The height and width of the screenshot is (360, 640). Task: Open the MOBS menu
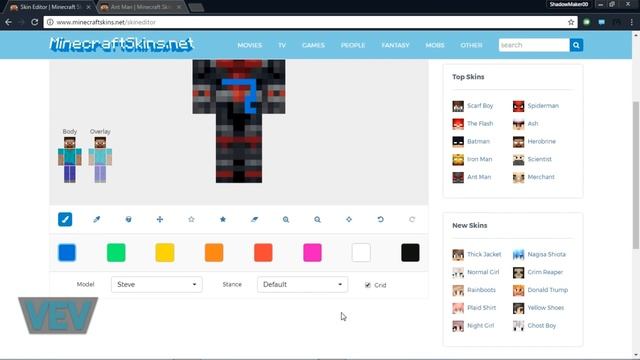(435, 45)
